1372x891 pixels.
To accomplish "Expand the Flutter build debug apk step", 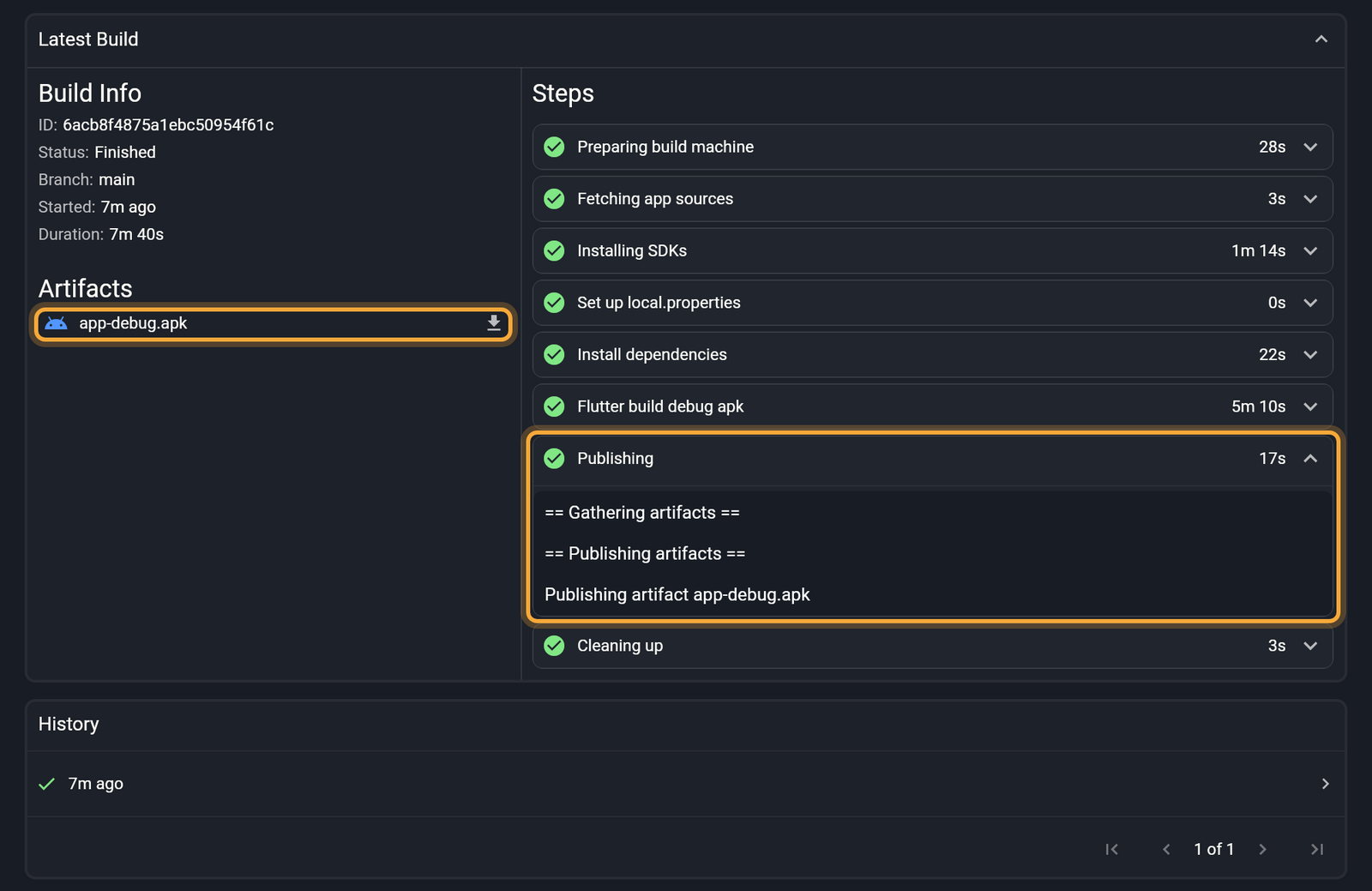I will tap(1310, 406).
